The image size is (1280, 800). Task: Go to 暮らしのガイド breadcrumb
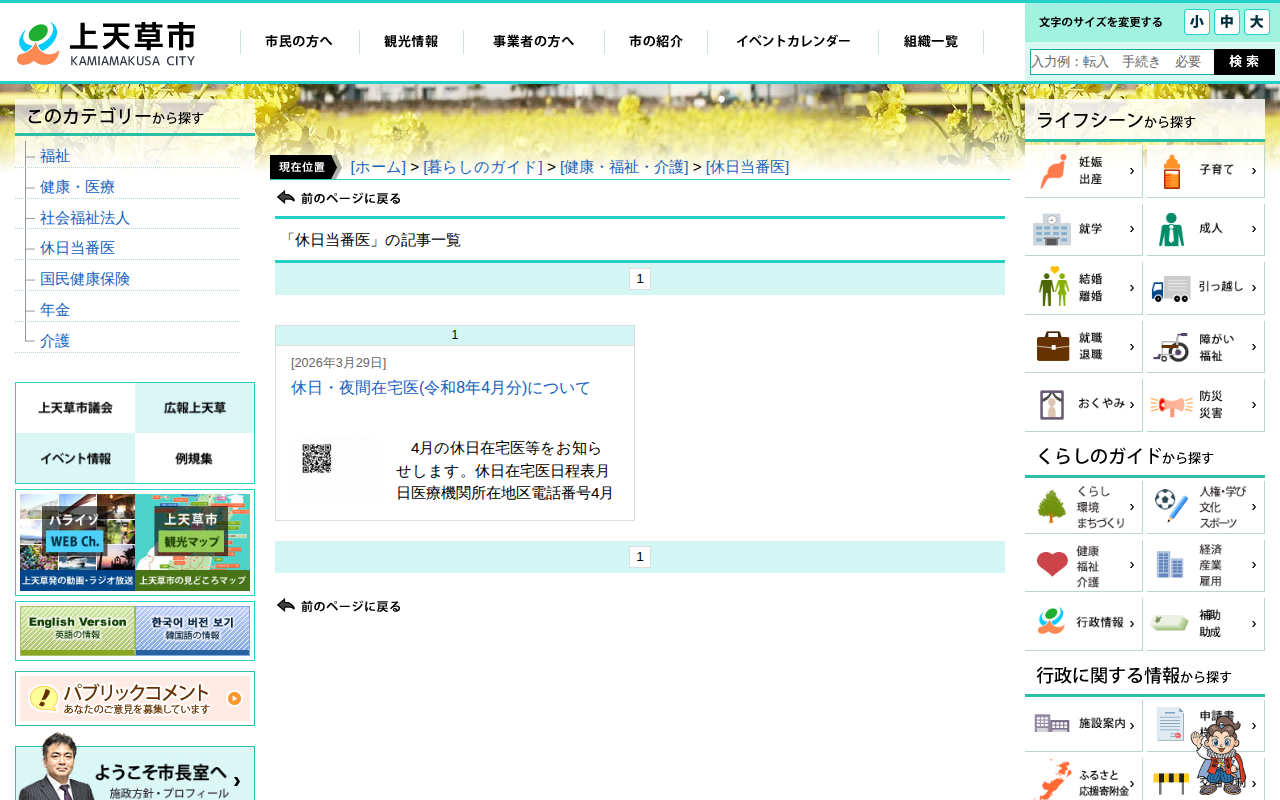pos(483,167)
